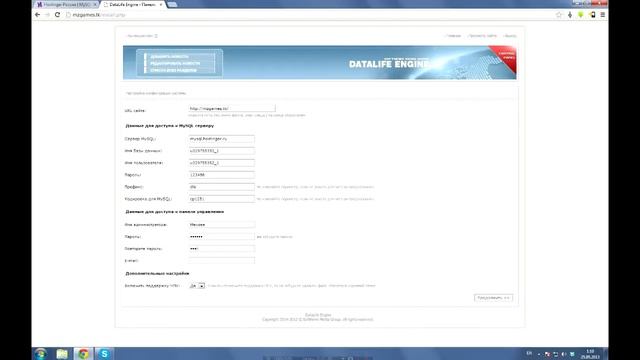
Task: Open a new browser tab
Action: [x=172, y=4]
